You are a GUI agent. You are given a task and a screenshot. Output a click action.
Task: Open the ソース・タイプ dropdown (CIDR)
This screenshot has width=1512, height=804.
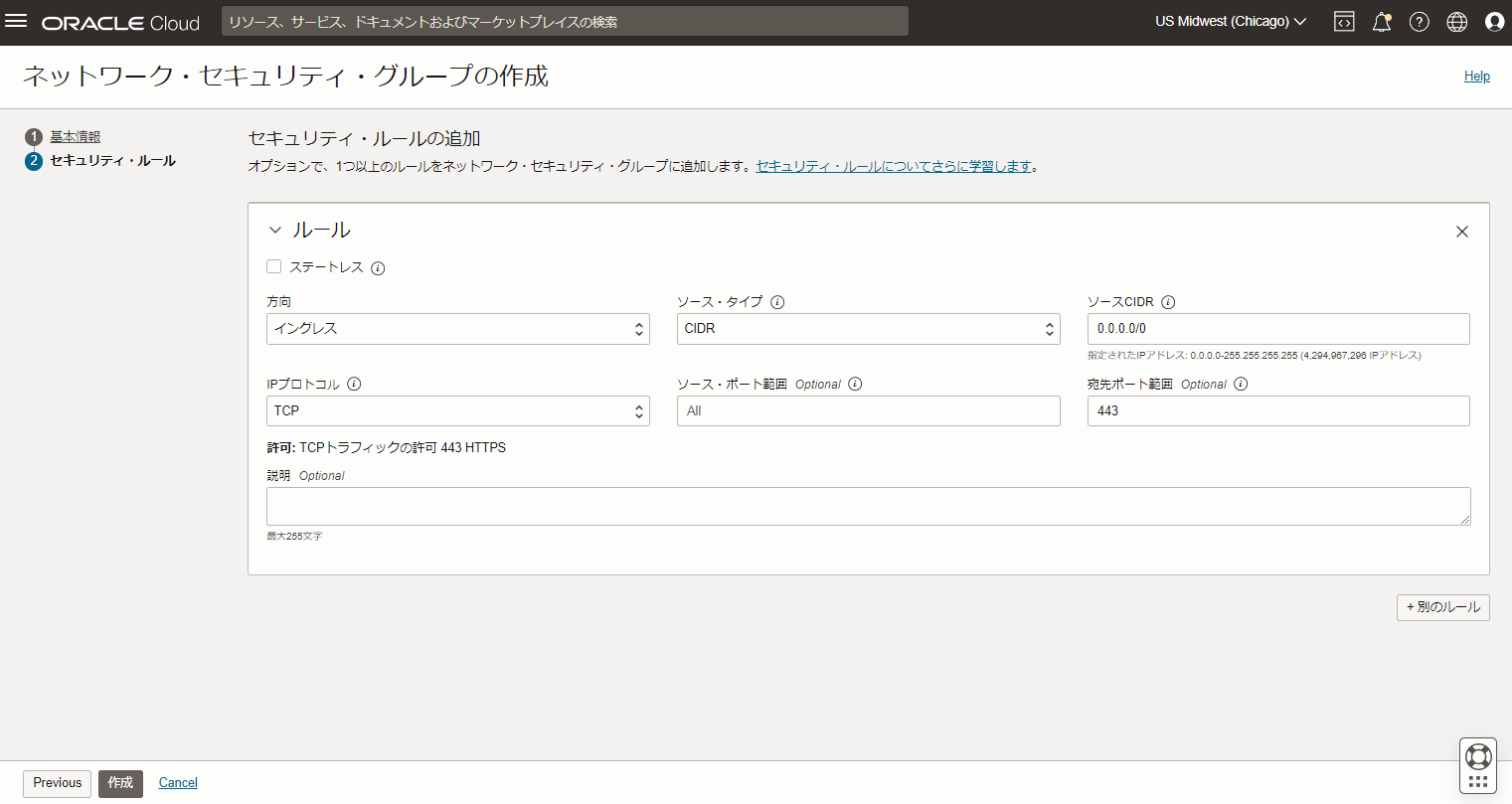(869, 329)
